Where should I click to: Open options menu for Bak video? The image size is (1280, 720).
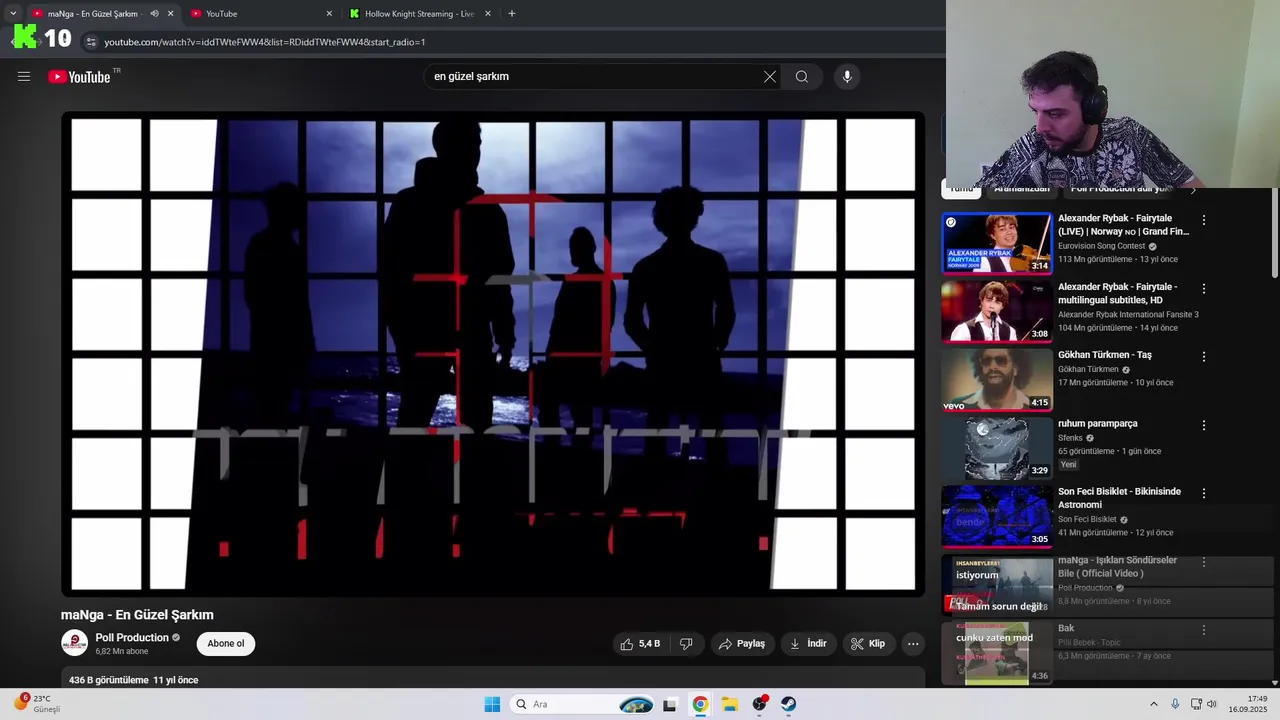[x=1204, y=631]
